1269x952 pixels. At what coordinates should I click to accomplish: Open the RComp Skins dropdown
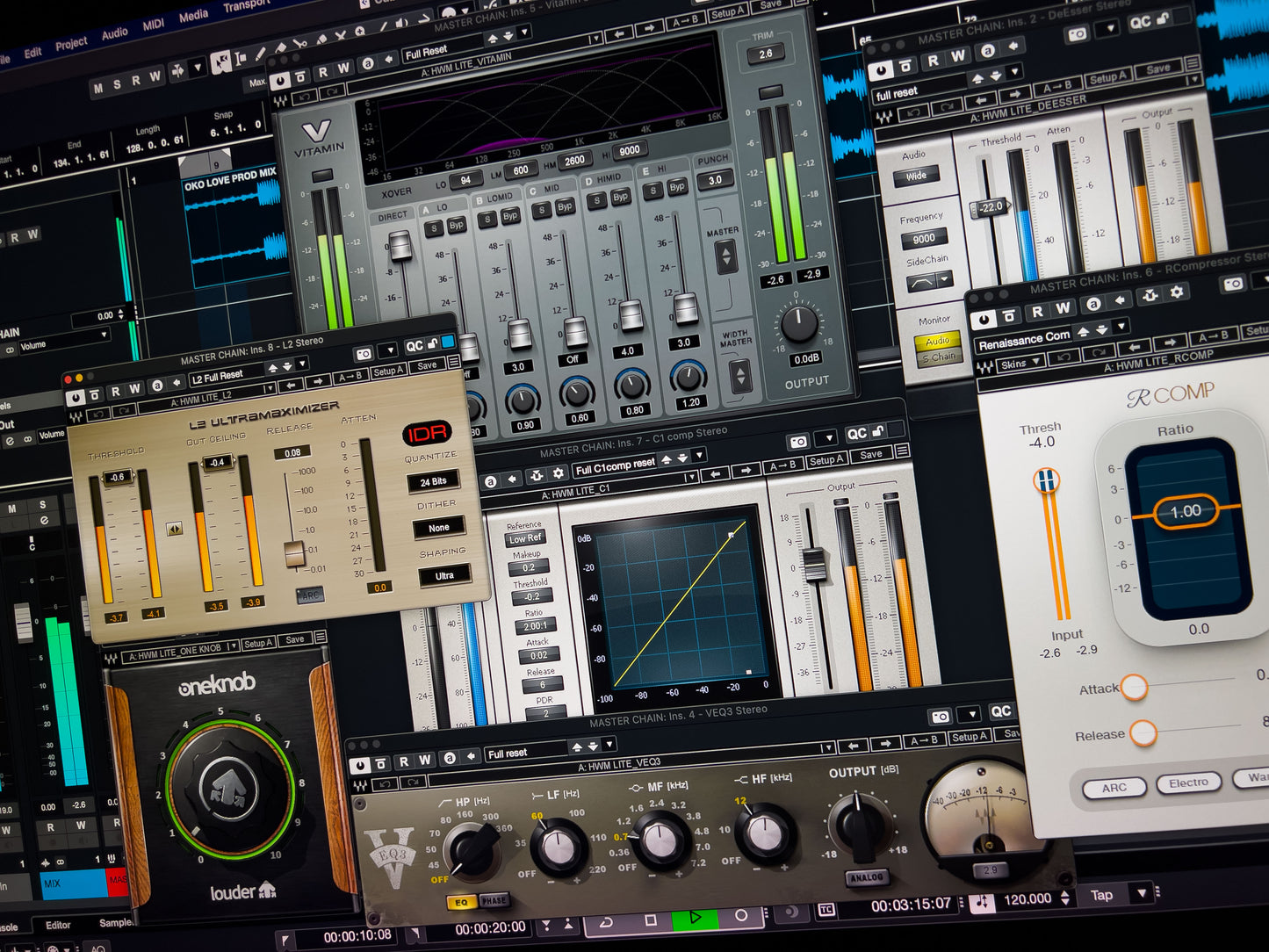click(x=1020, y=363)
